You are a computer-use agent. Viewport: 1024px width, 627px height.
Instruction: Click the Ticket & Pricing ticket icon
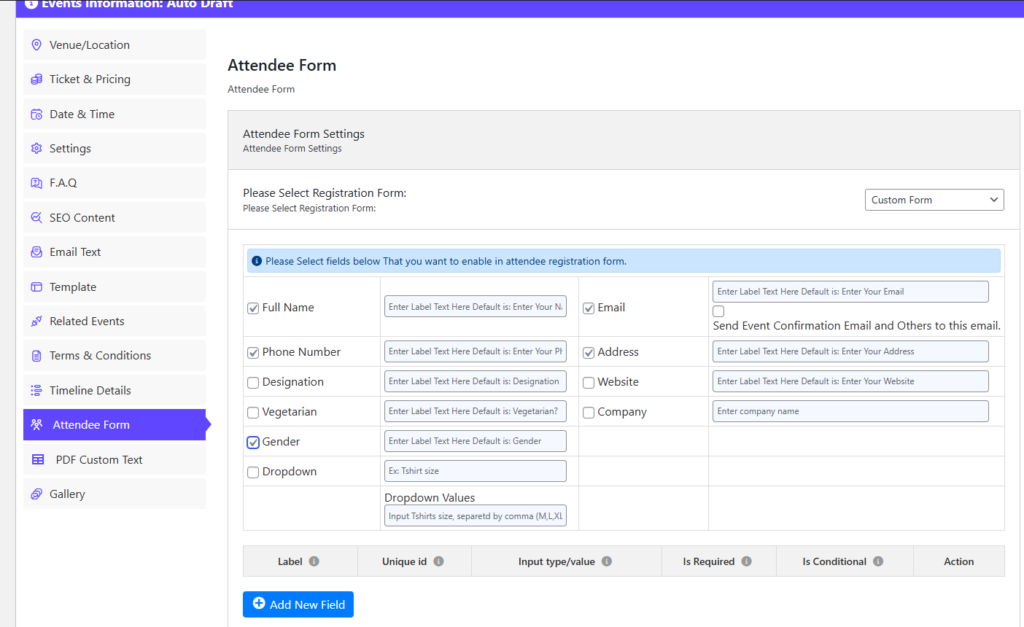36,79
